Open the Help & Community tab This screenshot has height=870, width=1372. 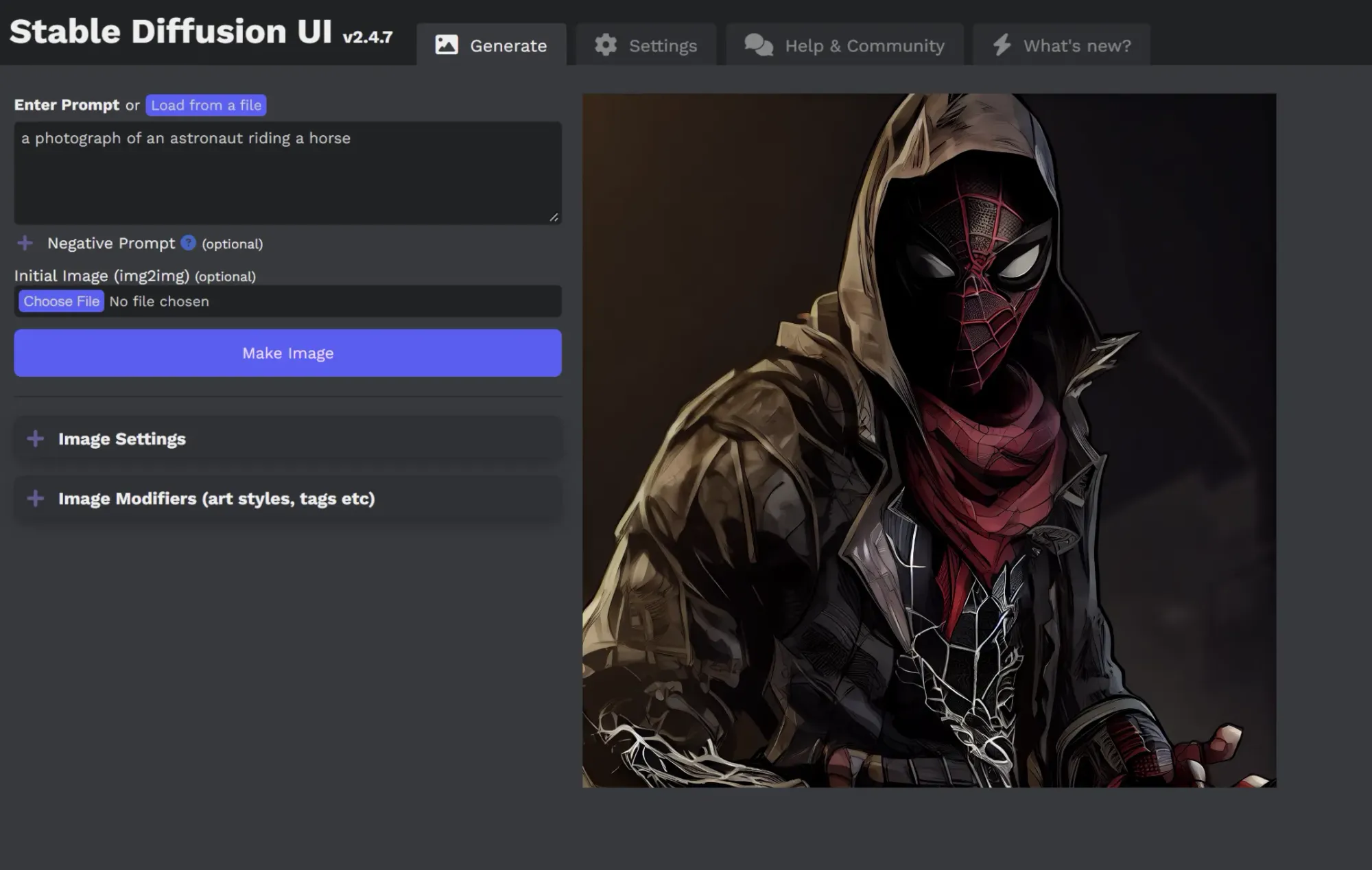[844, 45]
